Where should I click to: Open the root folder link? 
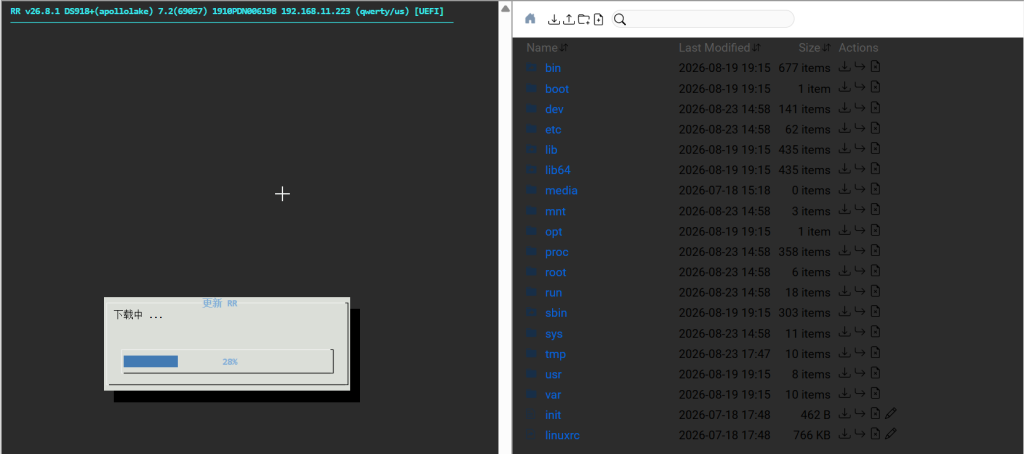555,272
